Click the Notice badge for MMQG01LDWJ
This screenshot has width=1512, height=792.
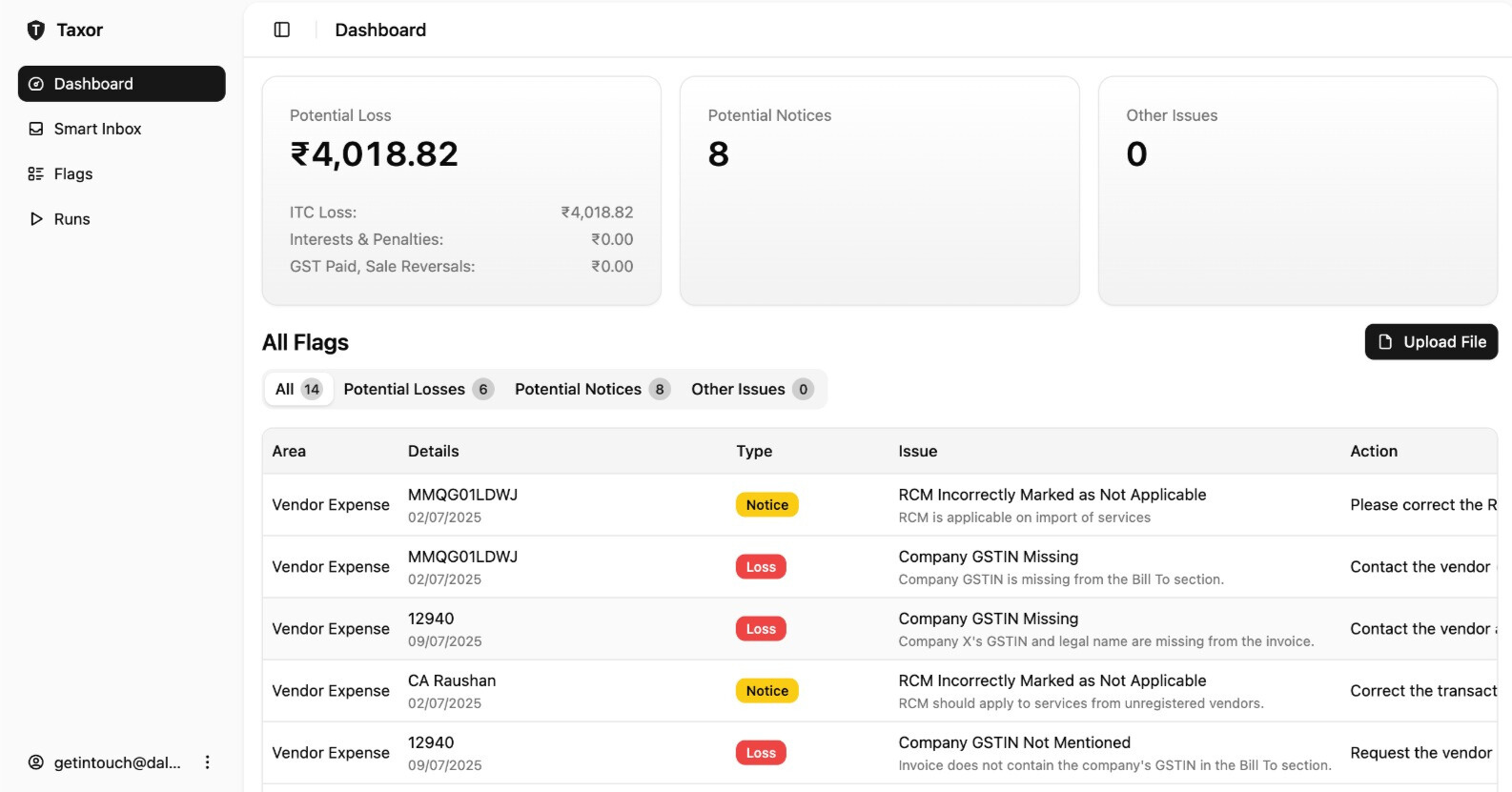tap(766, 505)
